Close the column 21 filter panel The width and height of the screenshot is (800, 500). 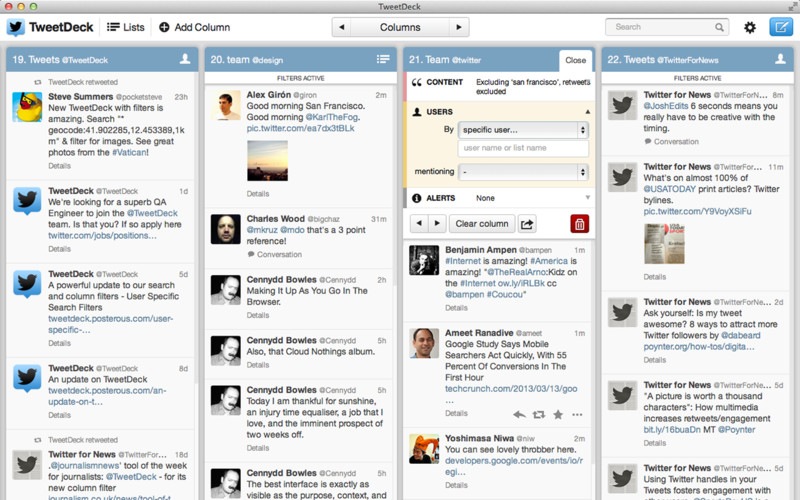click(x=576, y=60)
